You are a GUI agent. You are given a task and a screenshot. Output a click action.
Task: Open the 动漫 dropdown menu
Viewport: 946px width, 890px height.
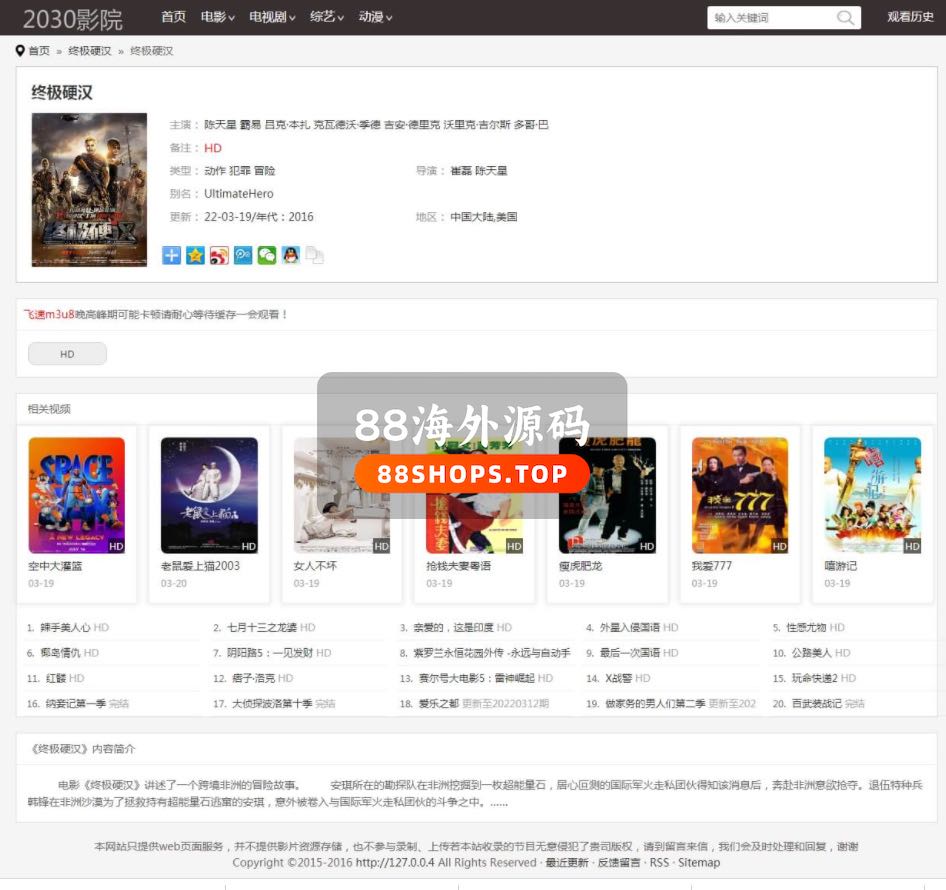point(375,17)
